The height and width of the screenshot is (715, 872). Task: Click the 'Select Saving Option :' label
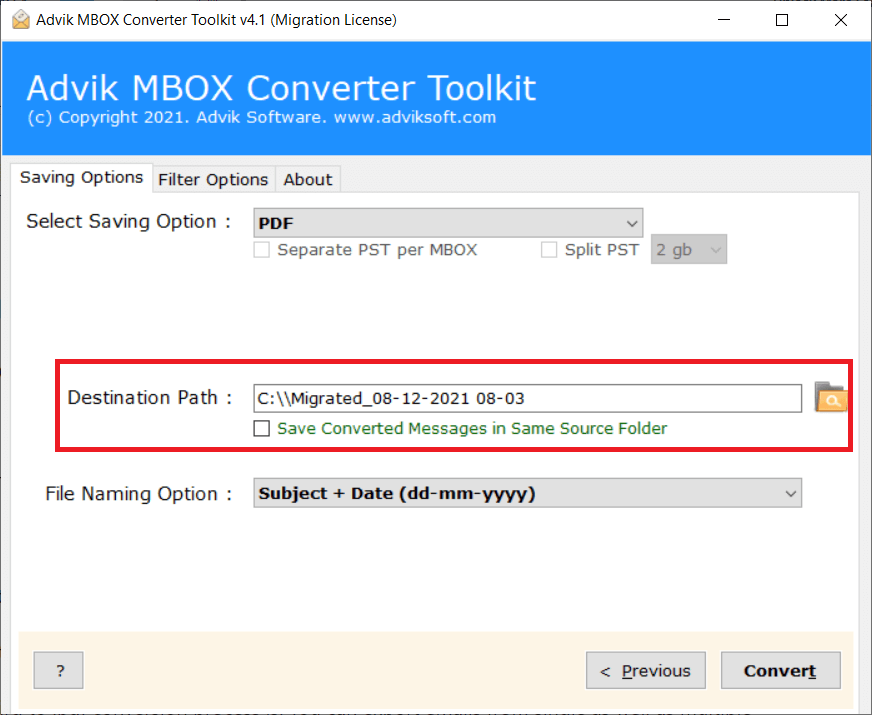coord(128,221)
